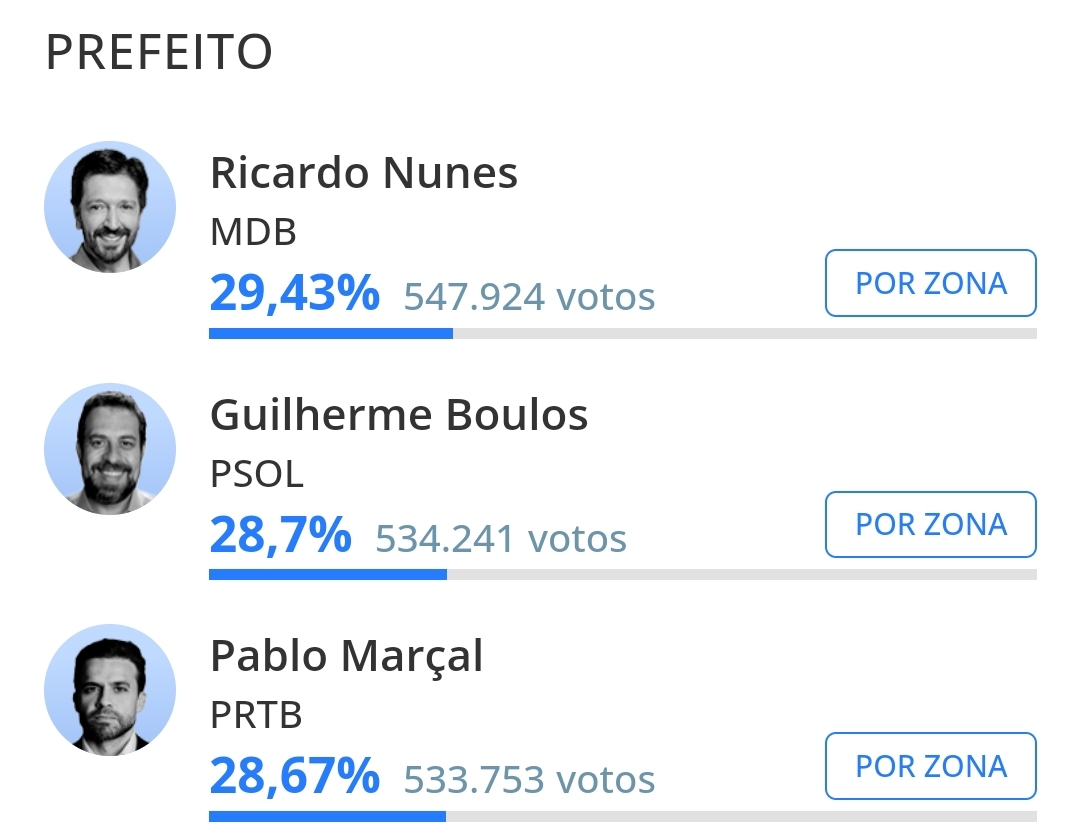Click the photo next to Guilherme Boulos

click(110, 449)
